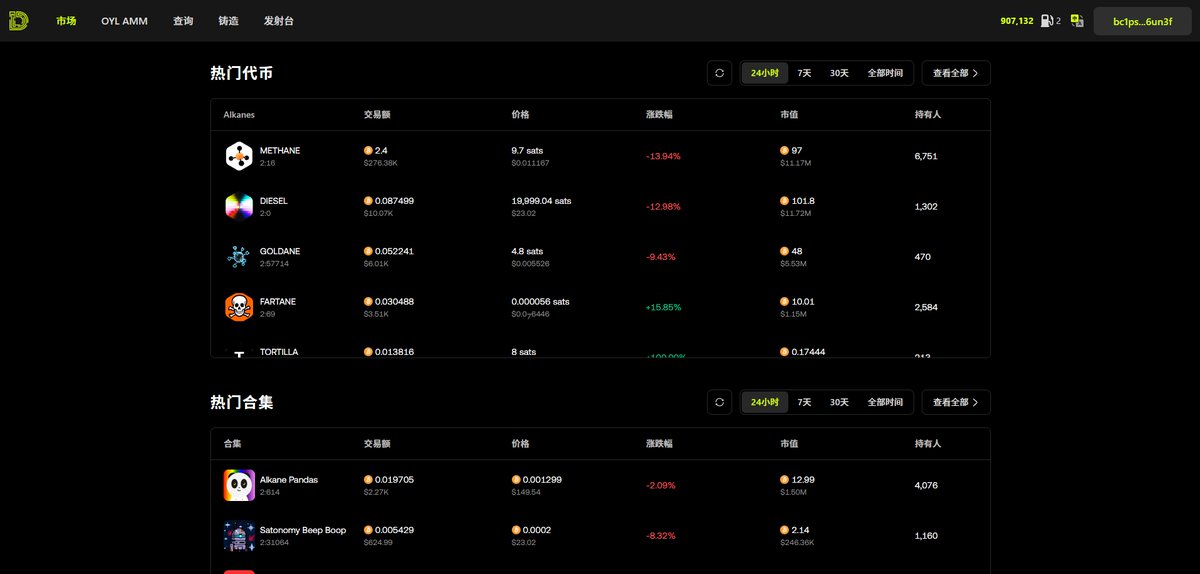Select 24小时 for hot tokens

(765, 73)
